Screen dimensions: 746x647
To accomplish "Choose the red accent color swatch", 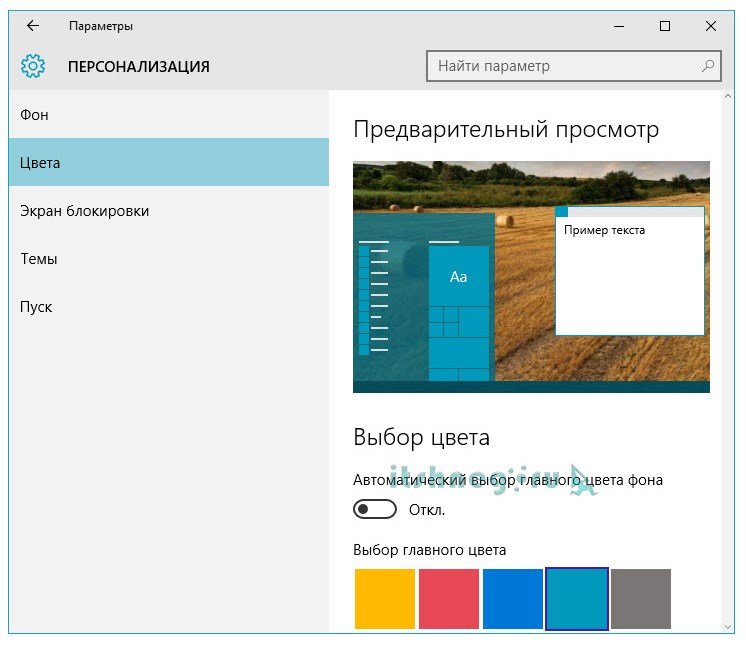I will pyautogui.click(x=449, y=599).
